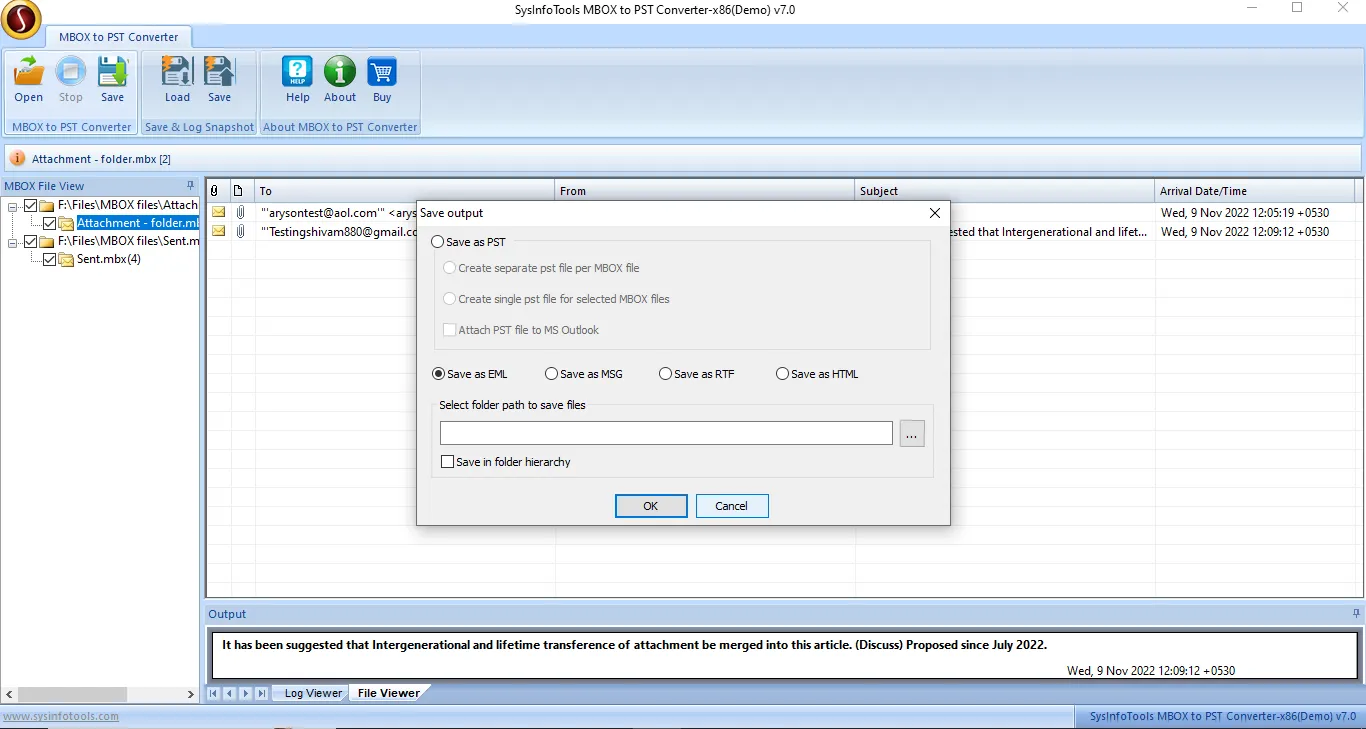Toggle the Sent.mbx(4) checkbox
This screenshot has height=729, width=1366.
pyautogui.click(x=50, y=259)
